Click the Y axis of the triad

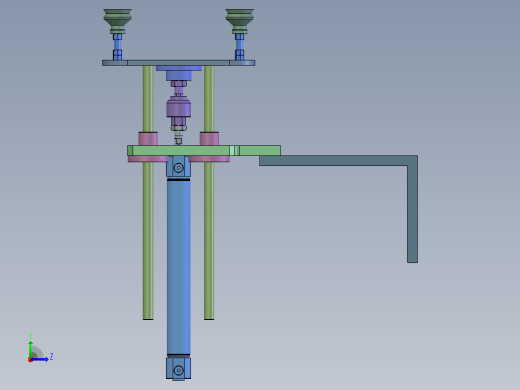click(30, 348)
